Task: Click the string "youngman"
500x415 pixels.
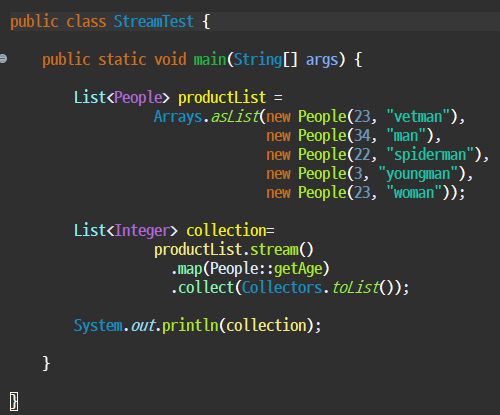Action: pyautogui.click(x=418, y=174)
